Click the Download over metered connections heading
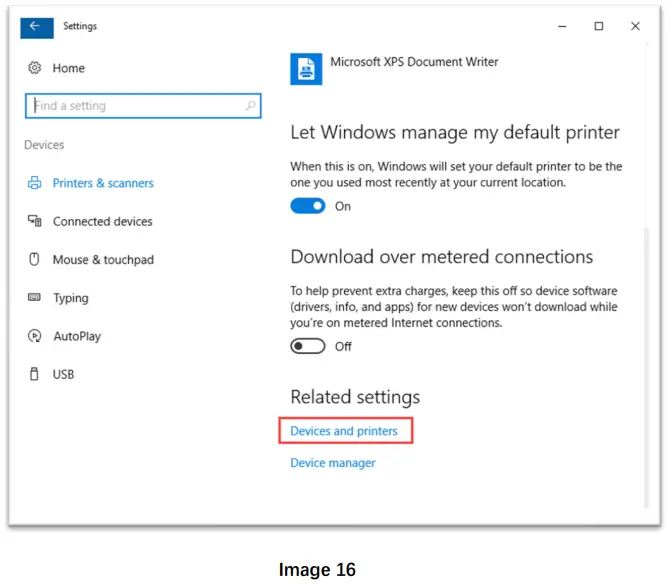The width and height of the screenshot is (670, 587). 441,257
